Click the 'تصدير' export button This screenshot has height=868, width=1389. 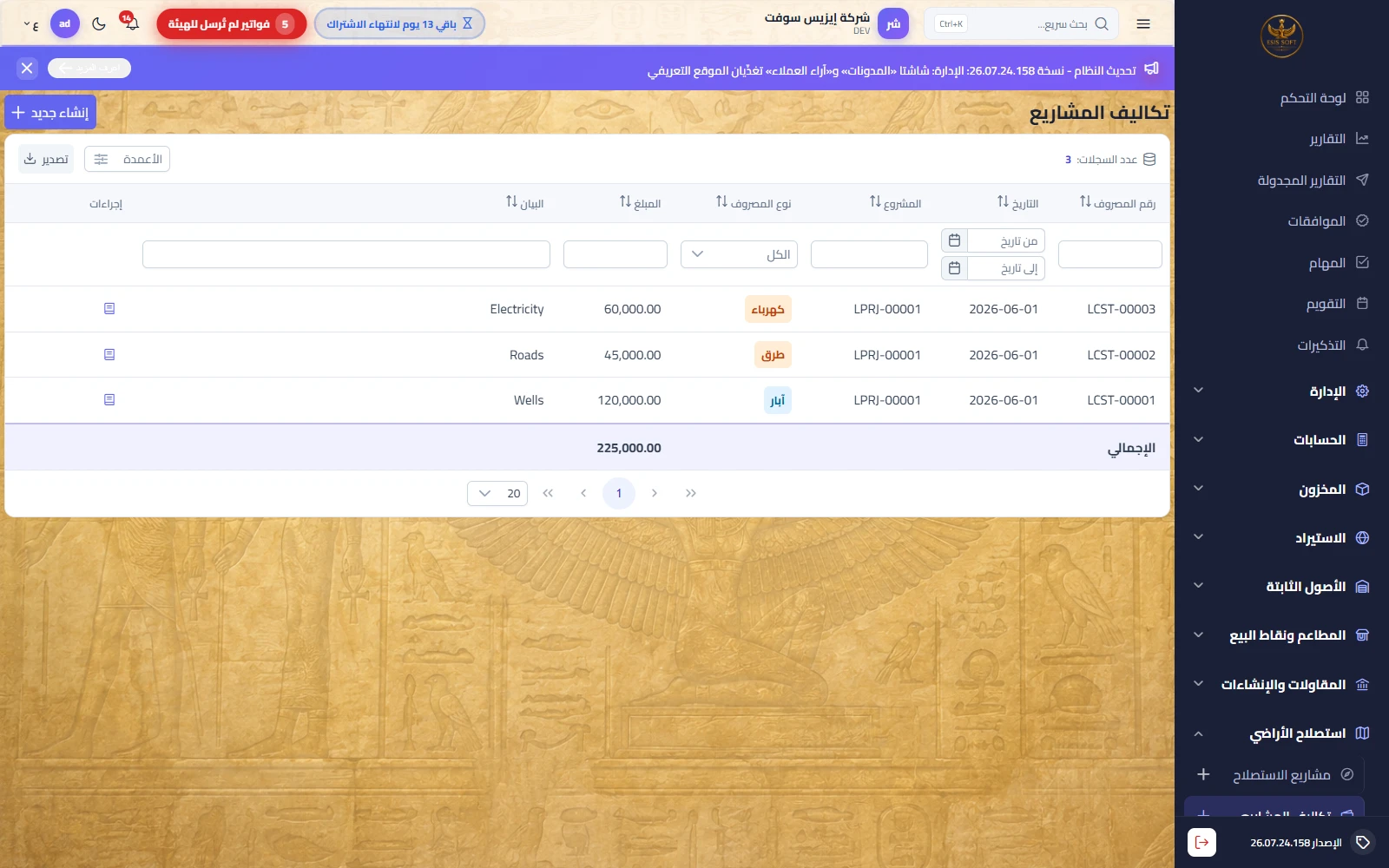(x=46, y=159)
